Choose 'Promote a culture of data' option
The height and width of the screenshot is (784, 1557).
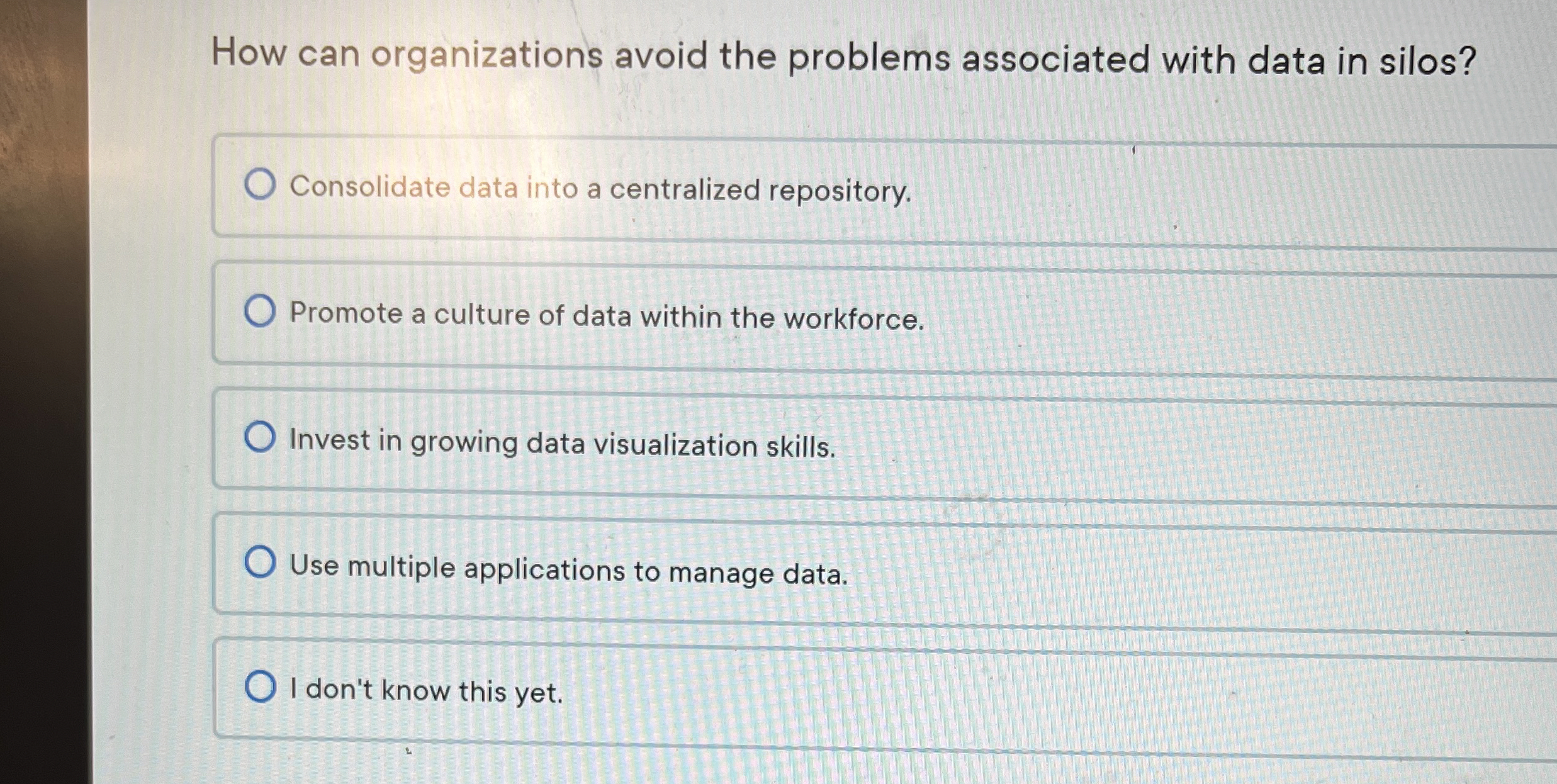pos(261,311)
